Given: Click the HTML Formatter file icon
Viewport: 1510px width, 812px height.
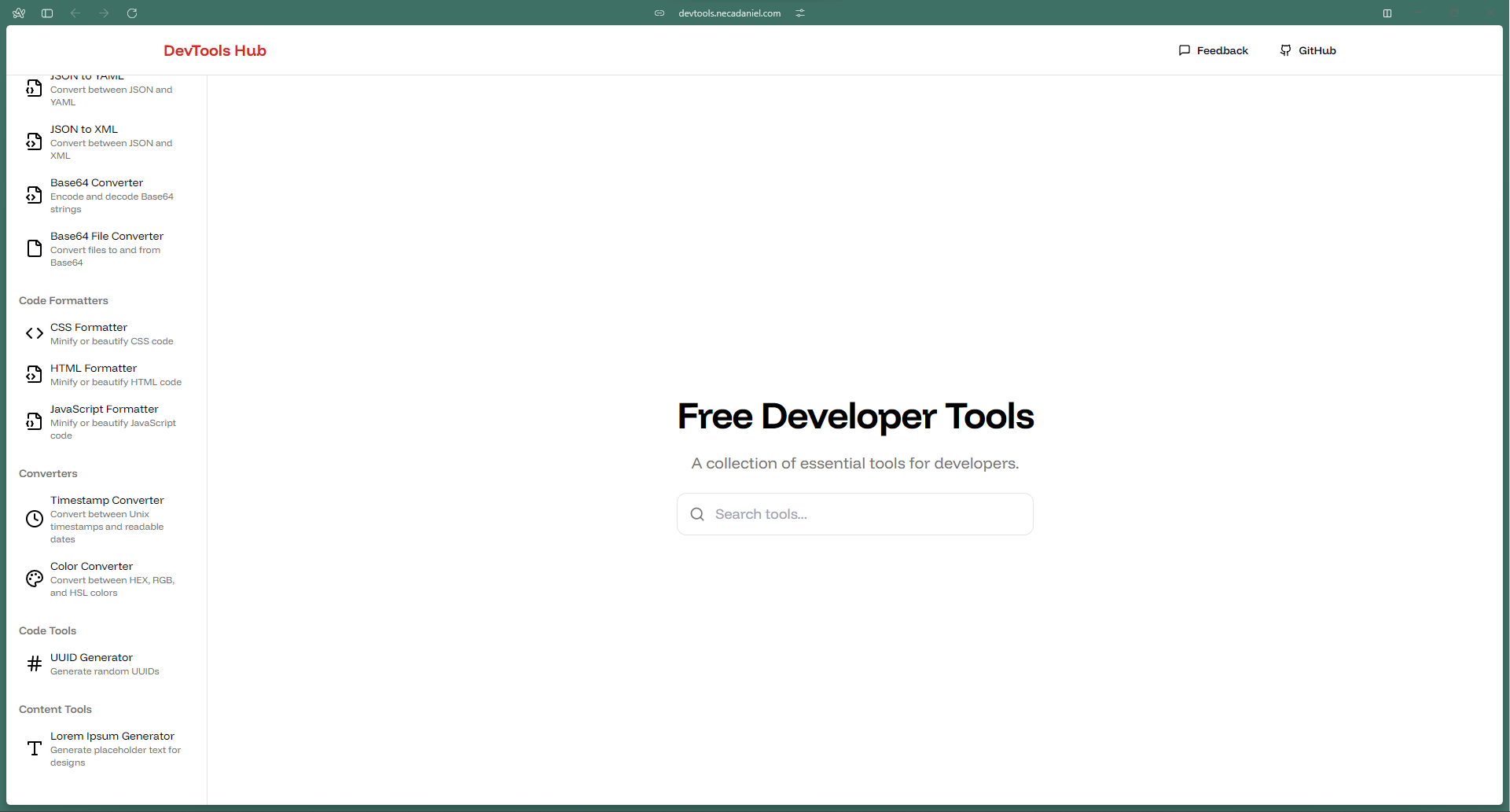Looking at the screenshot, I should tap(34, 374).
